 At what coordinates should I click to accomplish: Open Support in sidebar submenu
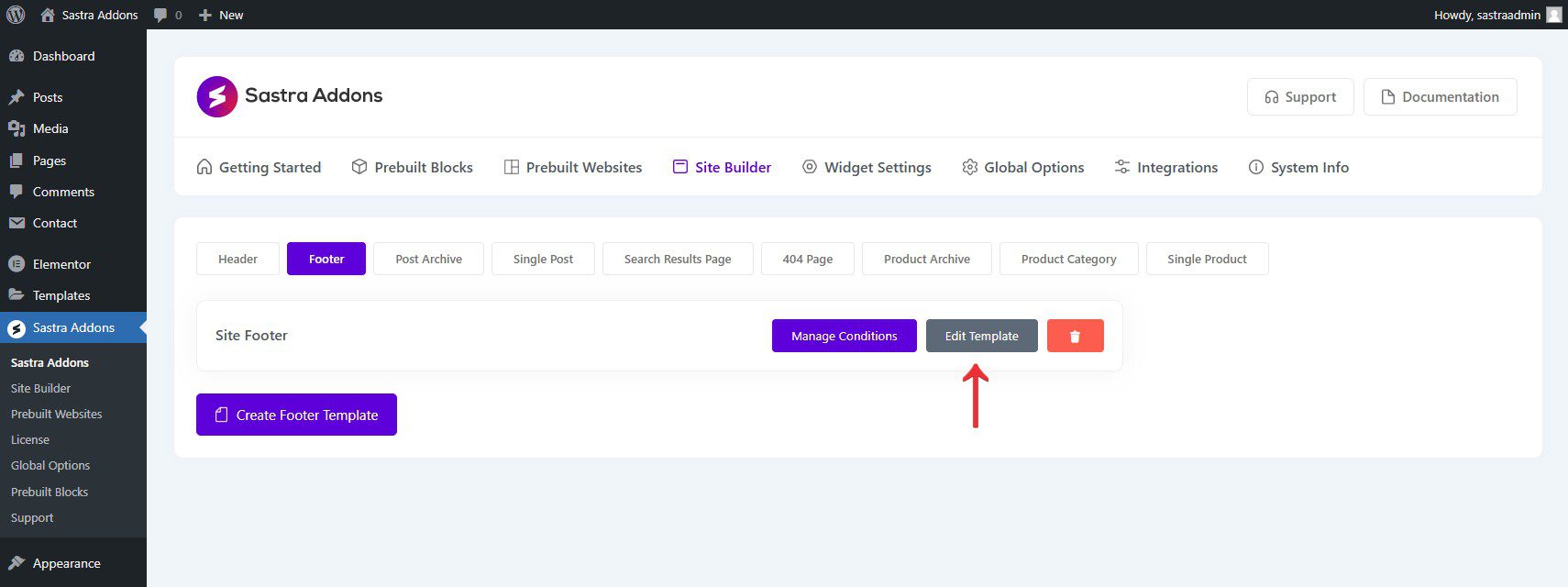[x=32, y=517]
